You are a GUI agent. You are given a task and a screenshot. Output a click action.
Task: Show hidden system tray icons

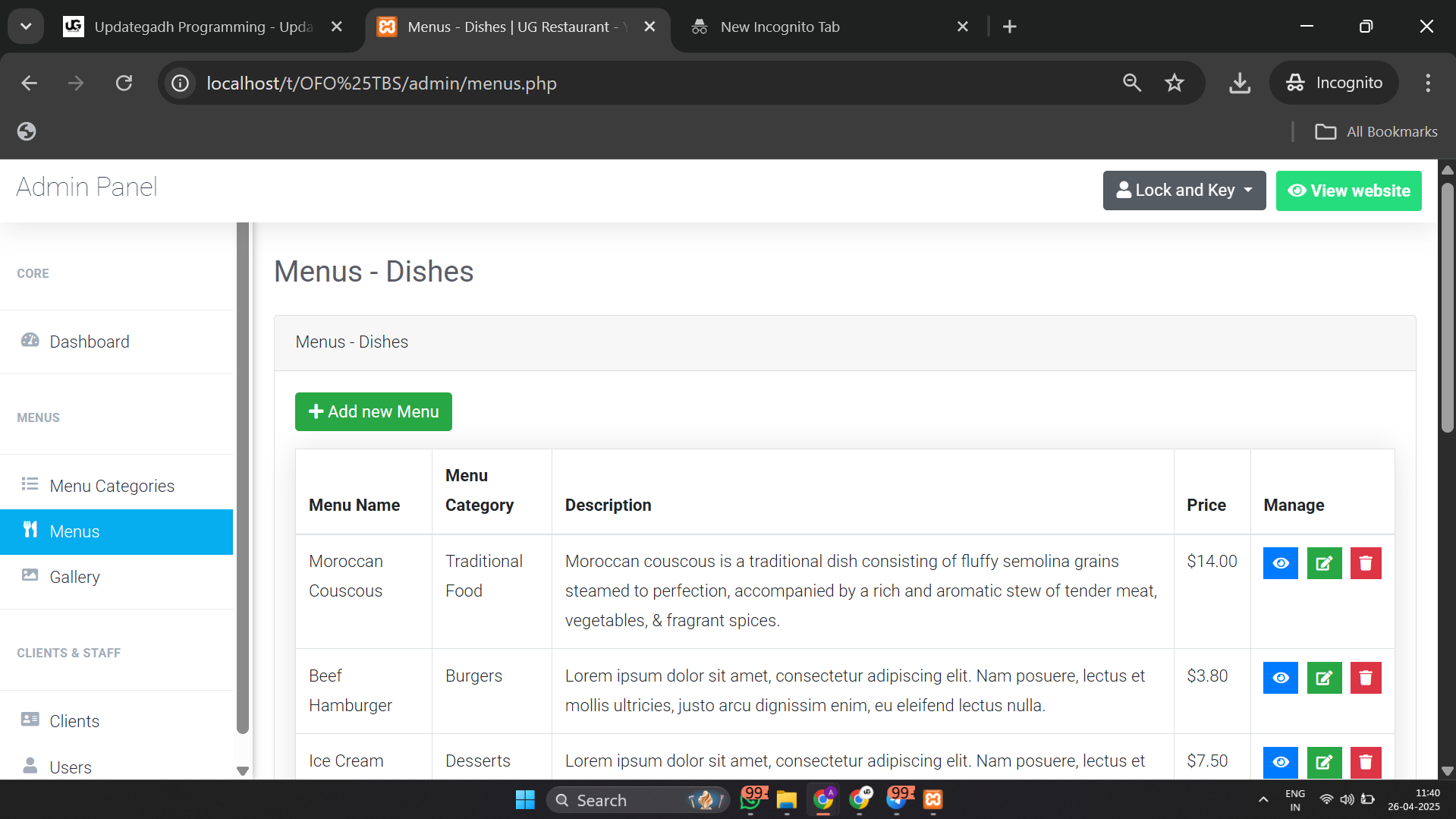1263,800
